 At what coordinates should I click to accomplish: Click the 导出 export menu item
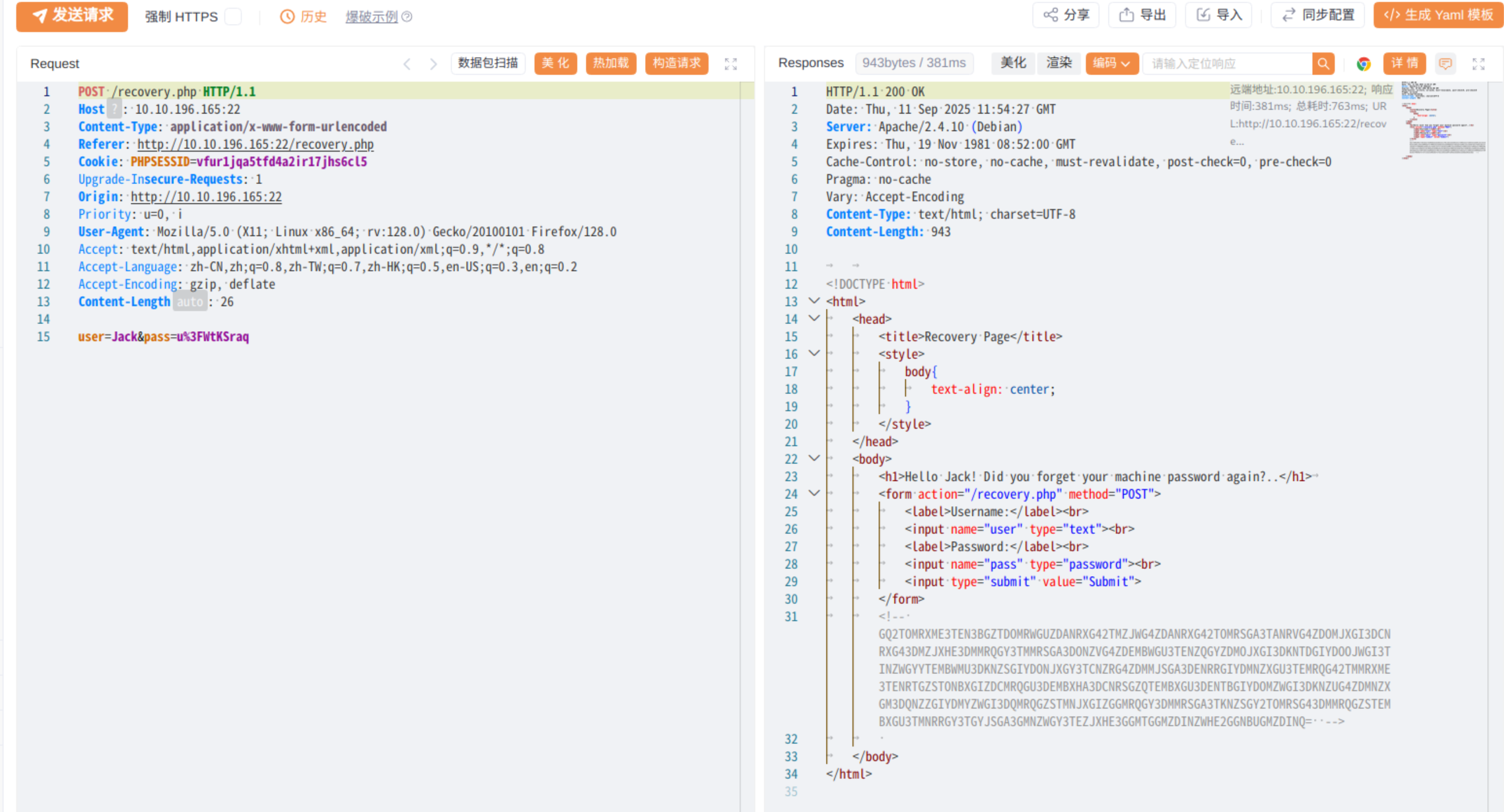coord(1143,15)
